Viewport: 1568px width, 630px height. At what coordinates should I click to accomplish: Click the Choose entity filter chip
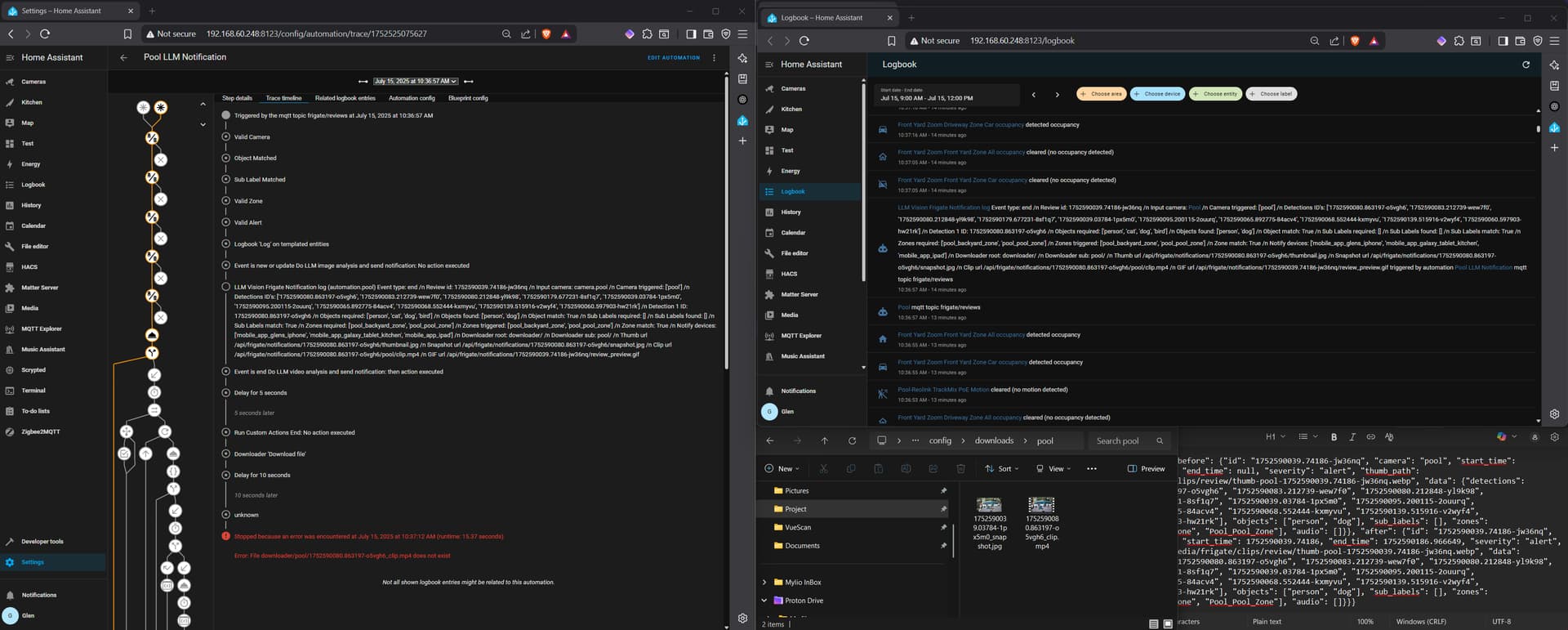click(x=1215, y=94)
